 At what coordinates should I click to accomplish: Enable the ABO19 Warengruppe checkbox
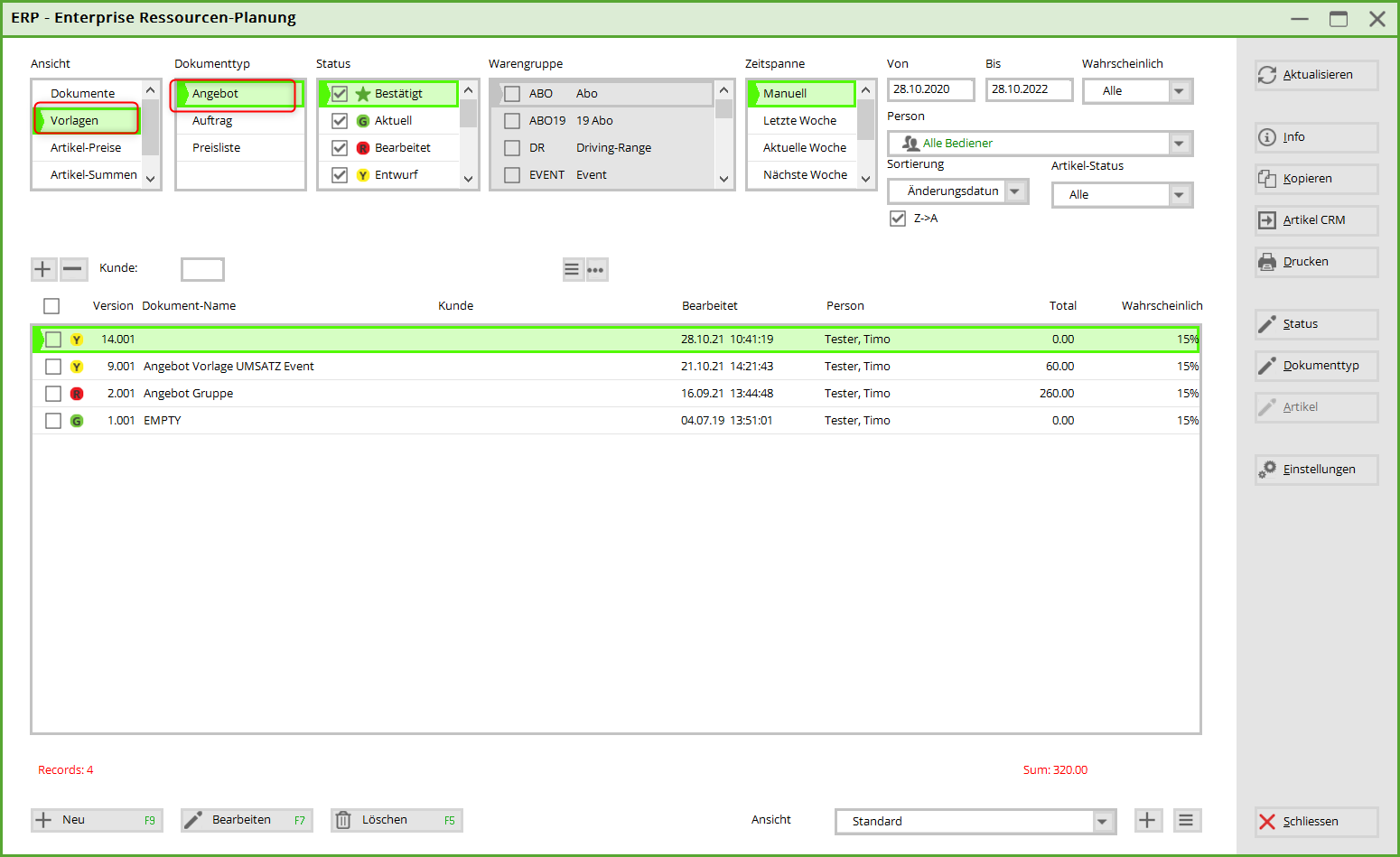tap(512, 121)
